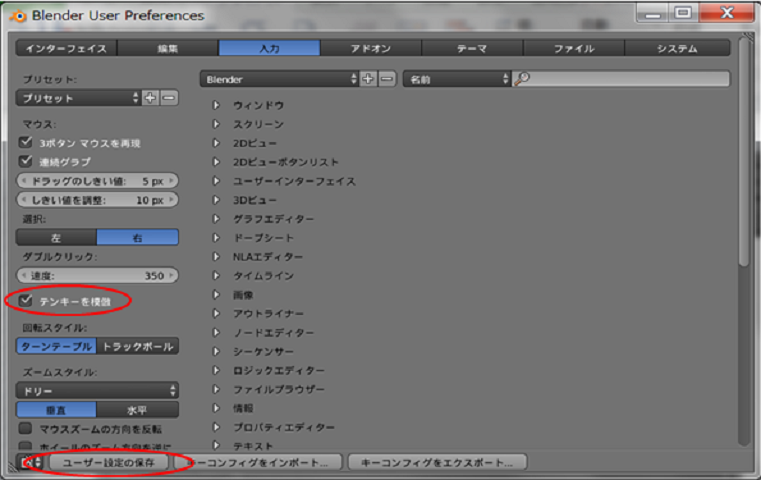Click the 速度 double-click slider field
Viewport: 761px width, 480px height.
click(97, 275)
